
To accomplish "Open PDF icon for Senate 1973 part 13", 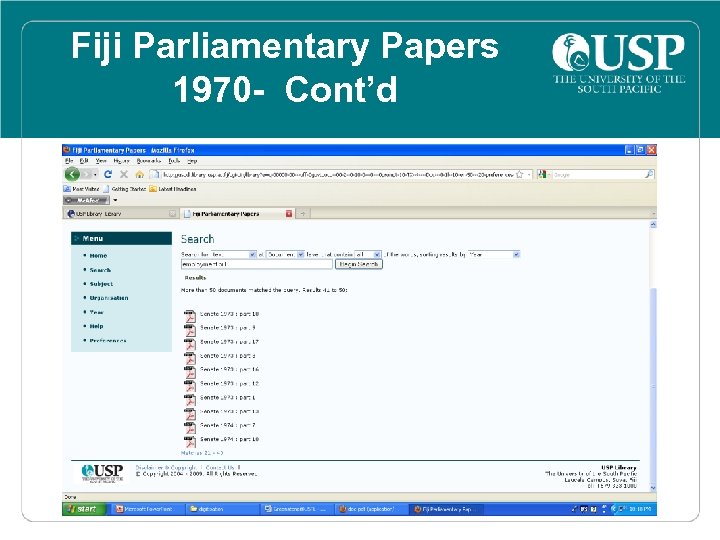I will click(x=190, y=414).
